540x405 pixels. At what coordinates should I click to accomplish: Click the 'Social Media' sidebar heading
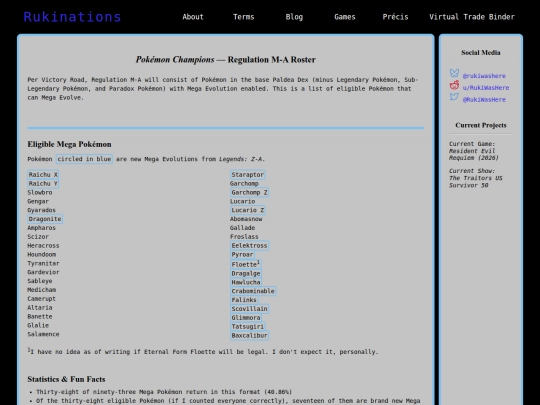click(481, 53)
